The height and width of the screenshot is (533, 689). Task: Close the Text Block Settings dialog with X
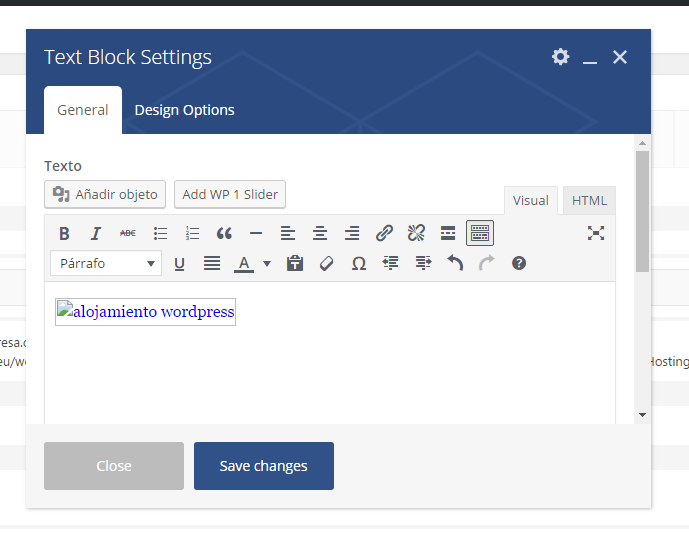click(620, 57)
